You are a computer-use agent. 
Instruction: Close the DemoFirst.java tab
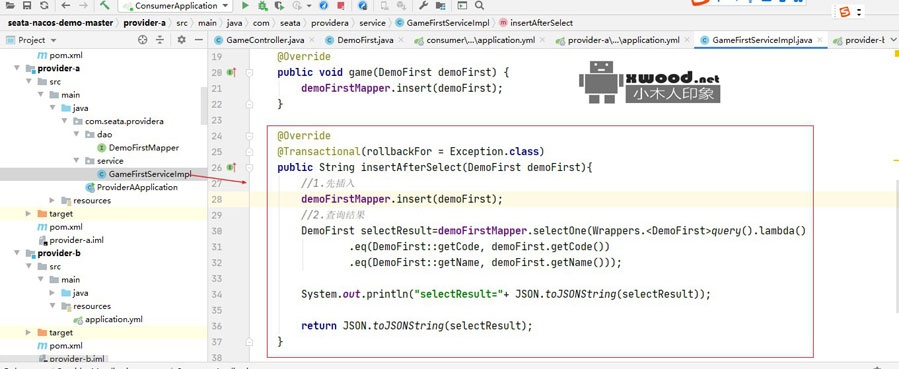[400, 40]
